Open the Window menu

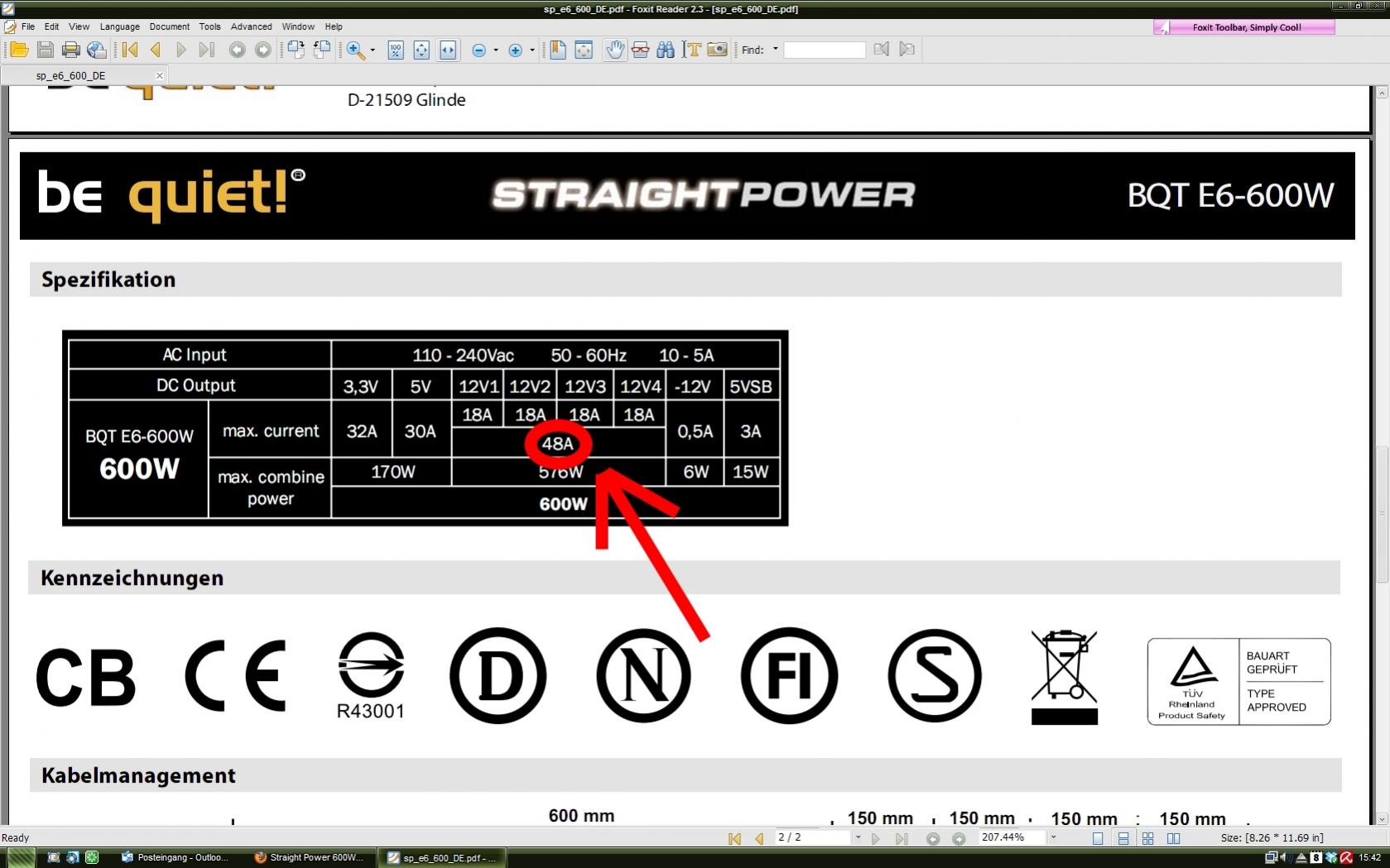click(x=298, y=26)
